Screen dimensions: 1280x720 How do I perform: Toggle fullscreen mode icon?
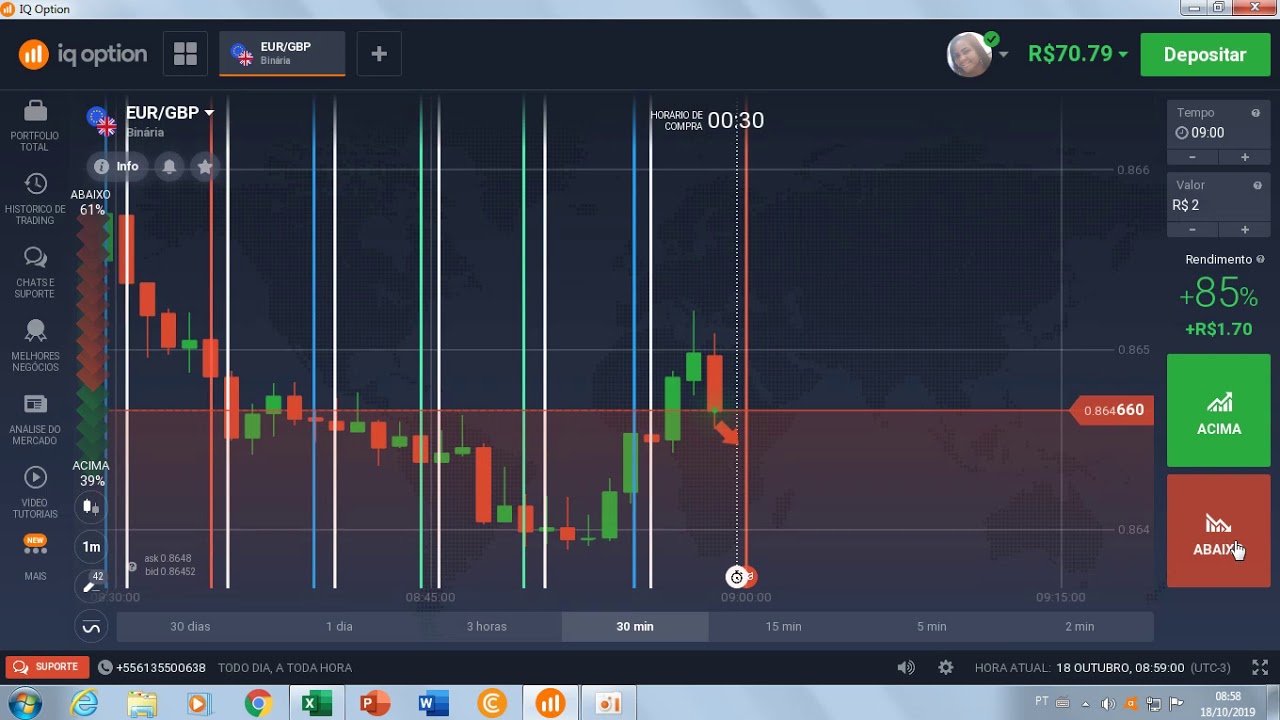click(x=1260, y=667)
